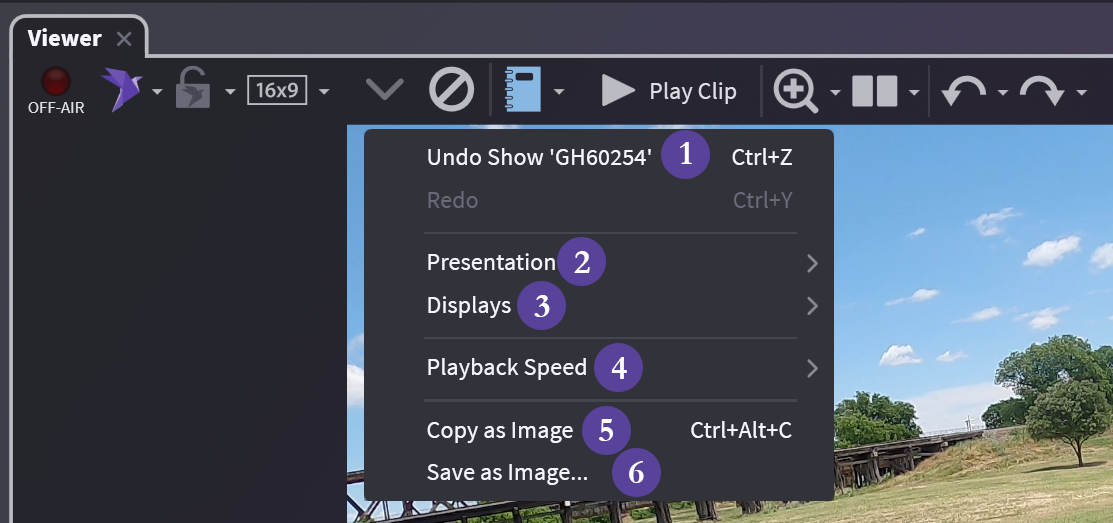Open the Presentation submenu

click(x=490, y=263)
